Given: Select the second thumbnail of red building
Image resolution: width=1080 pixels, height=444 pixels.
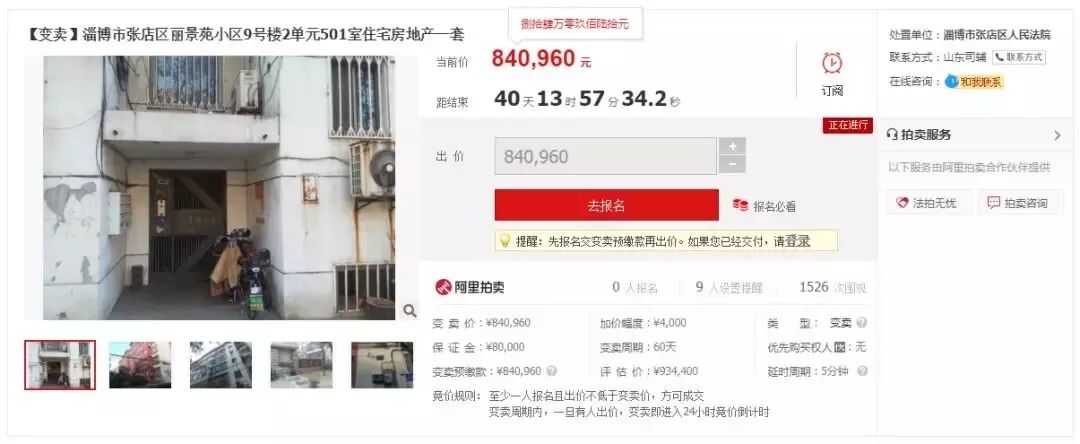Looking at the screenshot, I should click(140, 365).
